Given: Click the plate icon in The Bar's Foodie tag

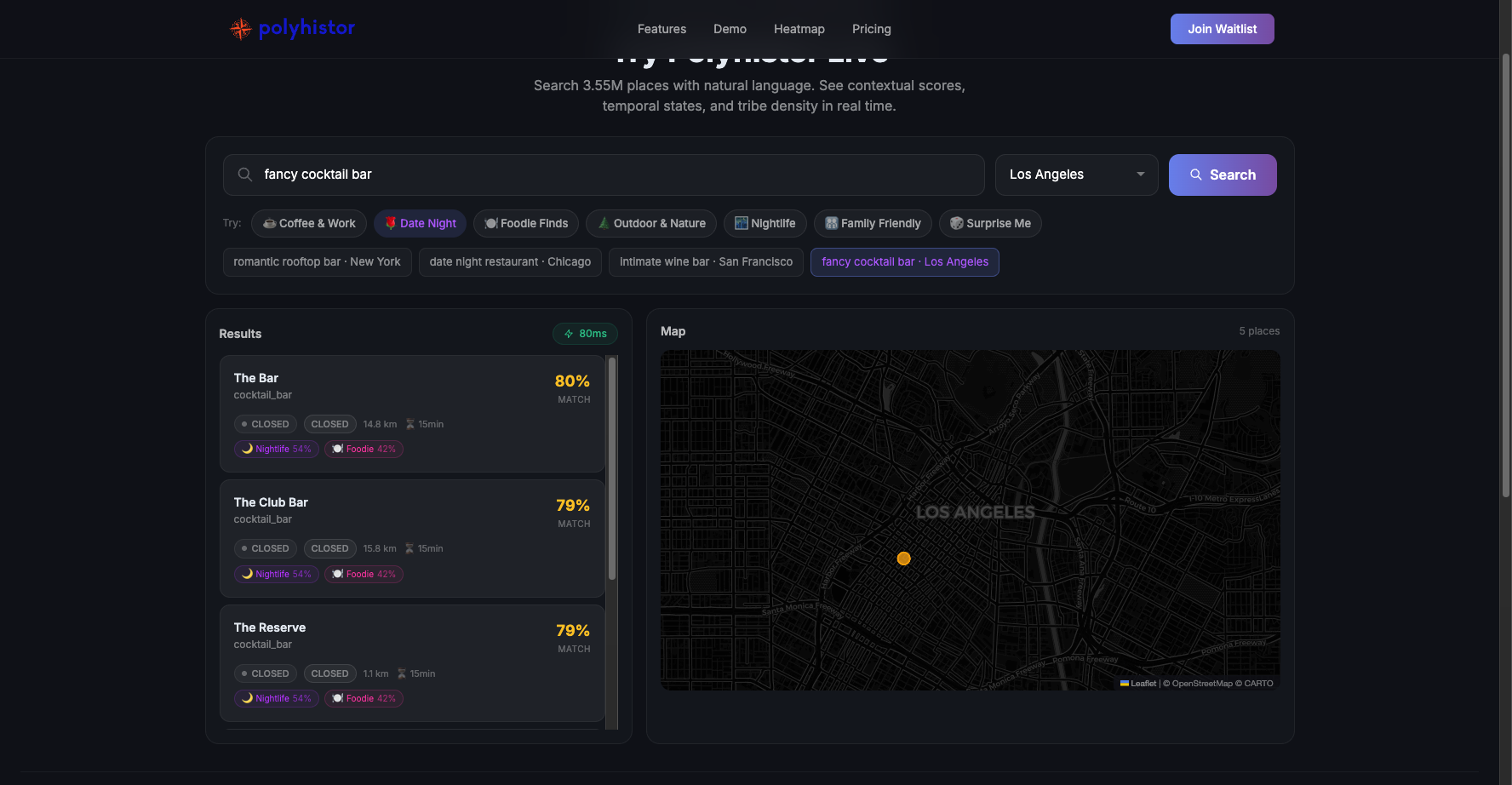Looking at the screenshot, I should (x=338, y=449).
